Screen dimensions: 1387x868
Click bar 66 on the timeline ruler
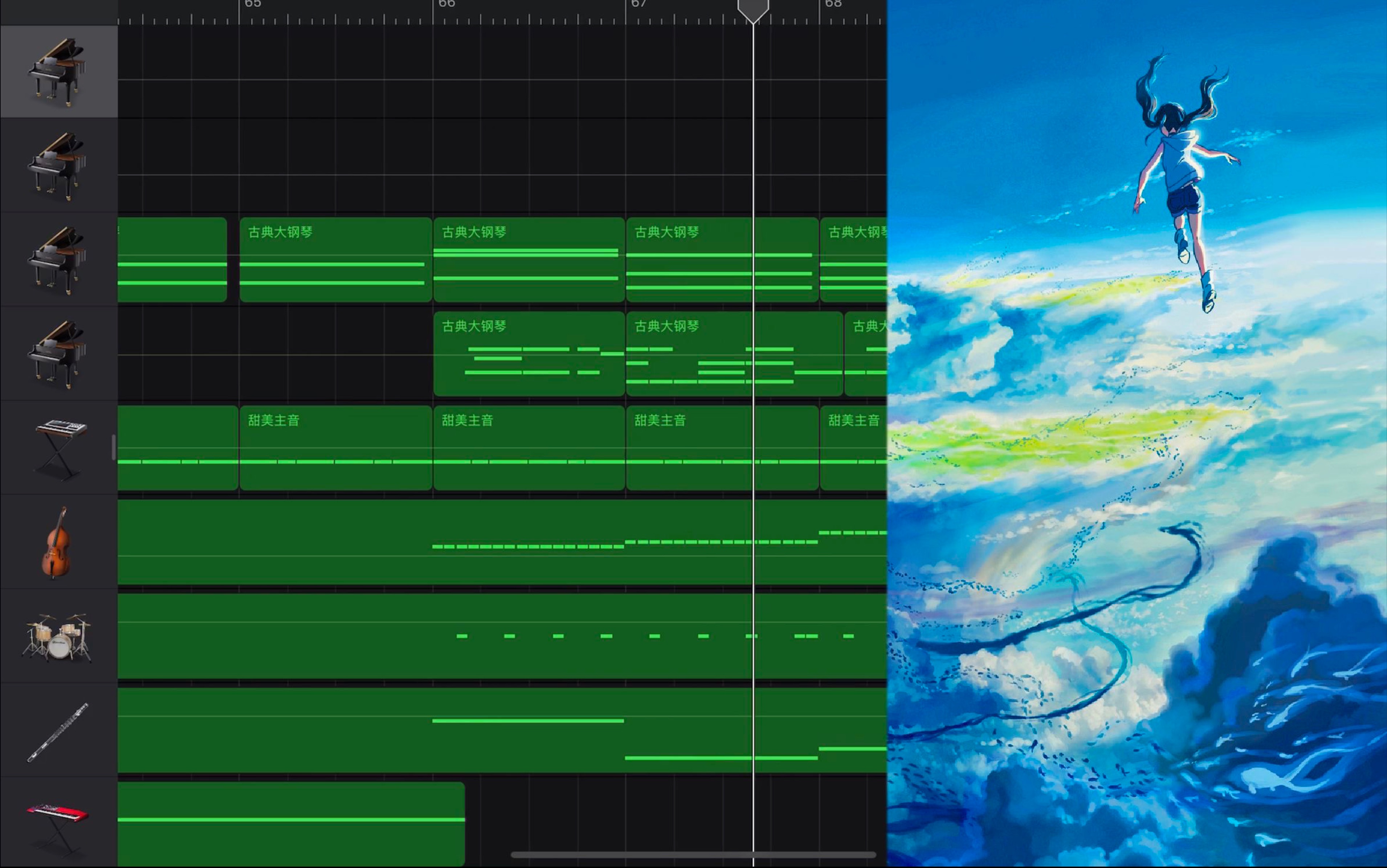point(446,5)
